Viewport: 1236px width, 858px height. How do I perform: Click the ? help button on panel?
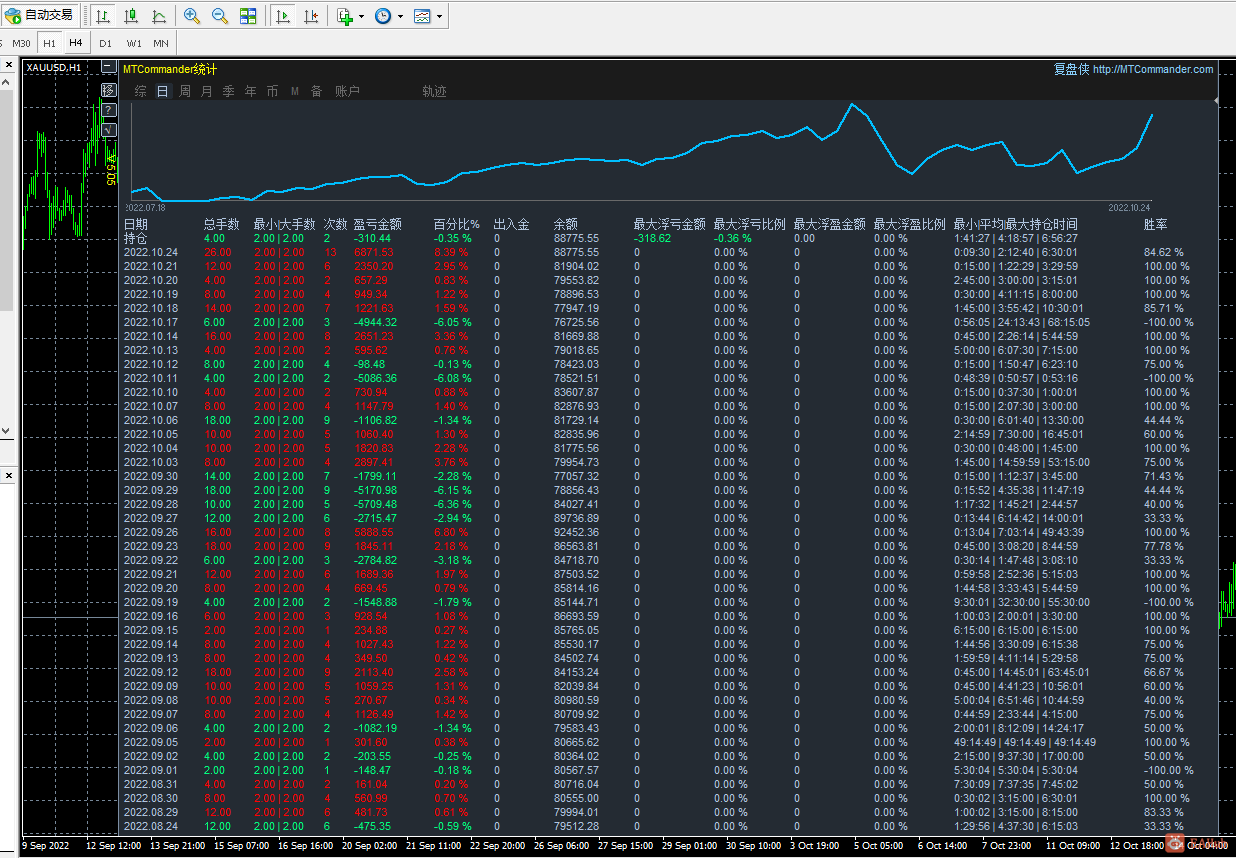pos(108,109)
